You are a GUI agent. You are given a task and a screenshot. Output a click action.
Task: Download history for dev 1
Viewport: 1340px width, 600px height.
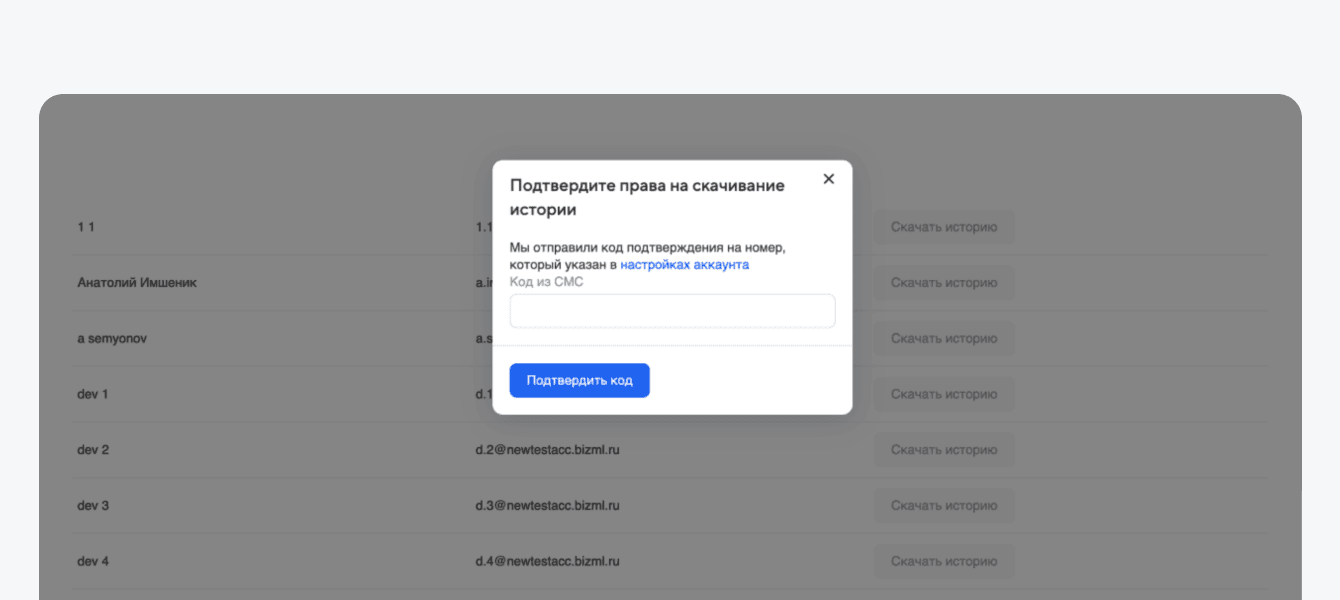[x=943, y=394]
